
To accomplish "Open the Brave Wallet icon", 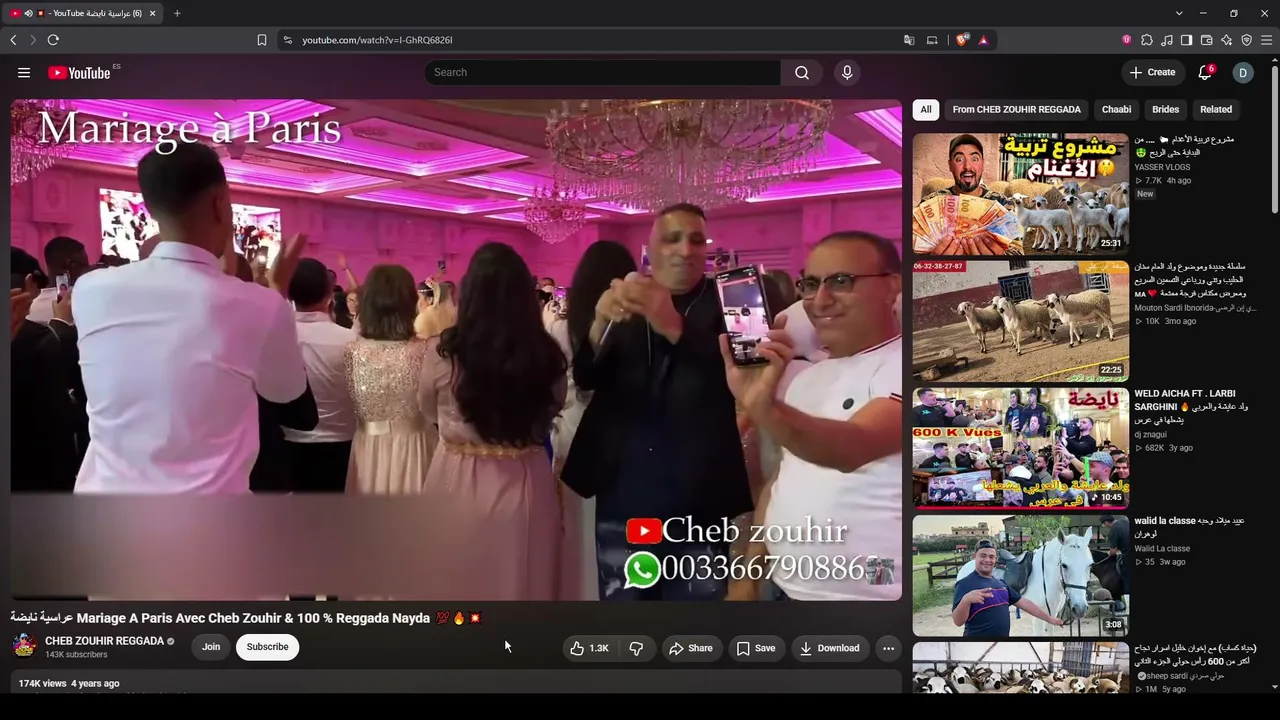I will [1207, 40].
